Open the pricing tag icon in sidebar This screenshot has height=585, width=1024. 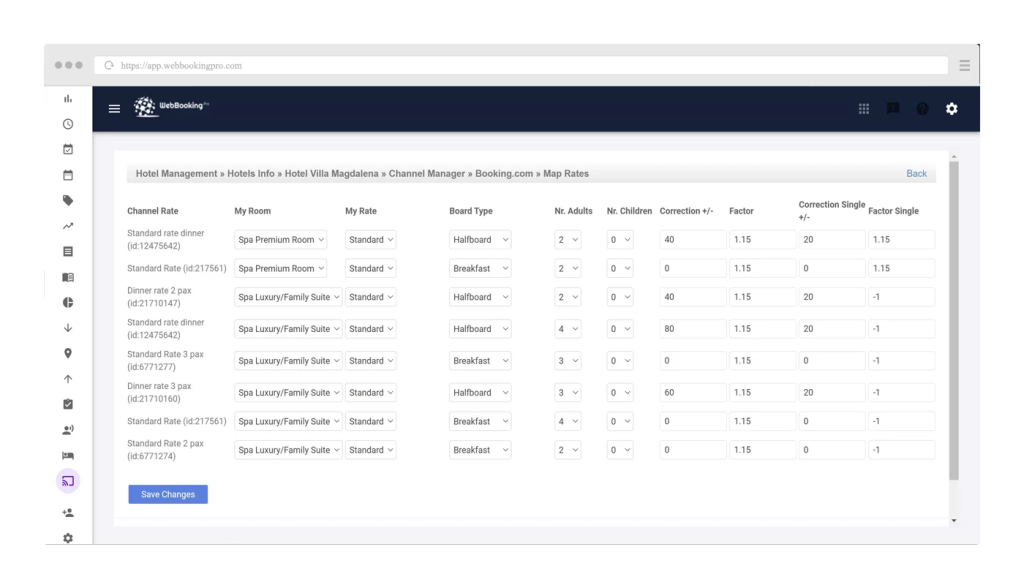click(68, 198)
